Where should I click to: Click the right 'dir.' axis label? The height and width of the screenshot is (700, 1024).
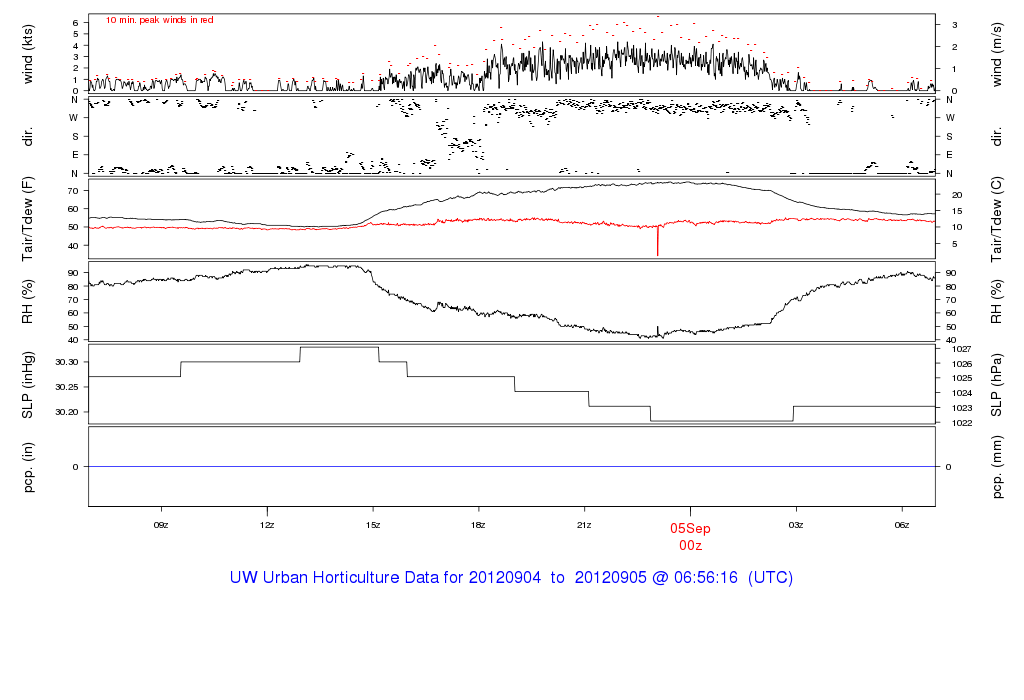tap(996, 138)
